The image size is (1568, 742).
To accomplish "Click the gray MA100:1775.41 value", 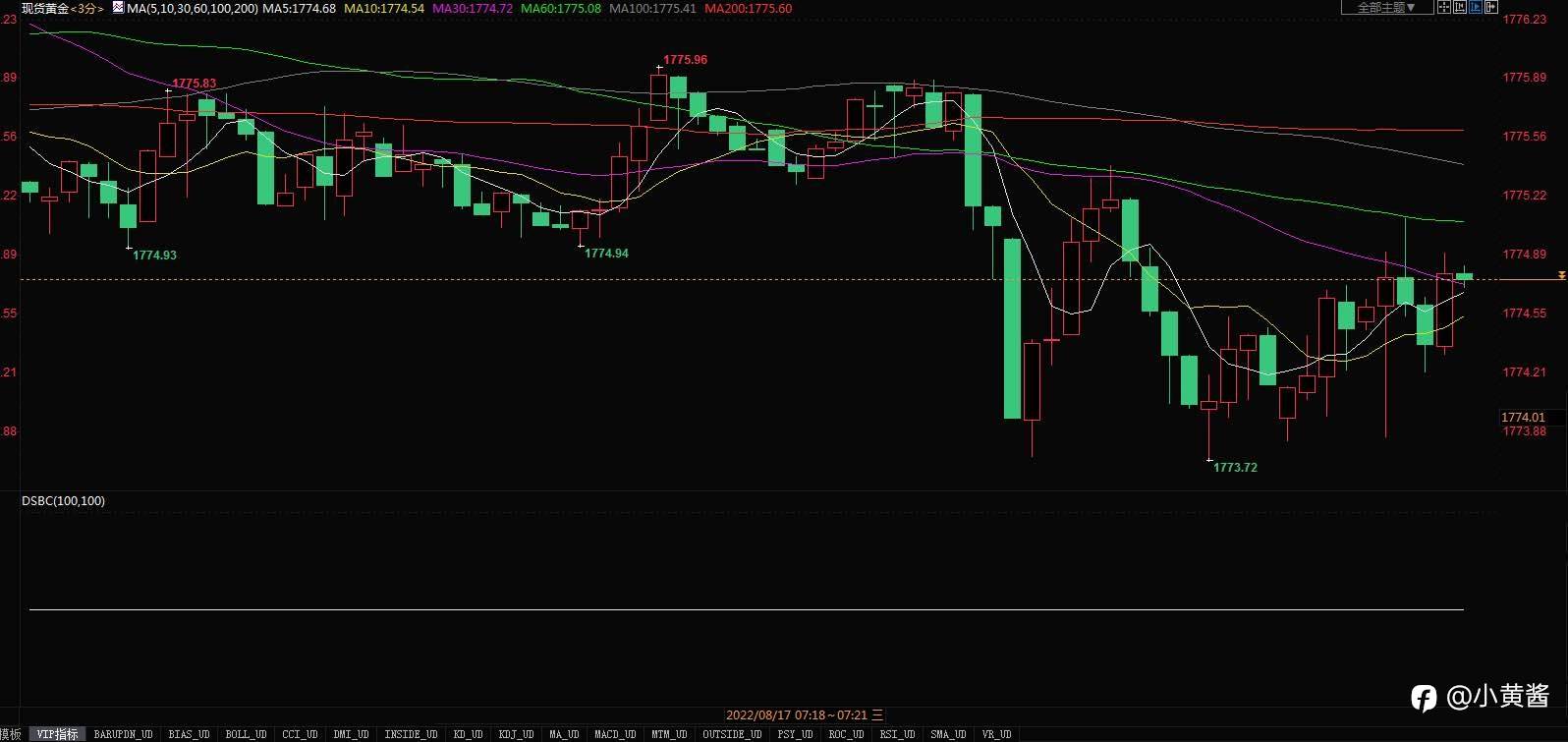I will 652,8.
